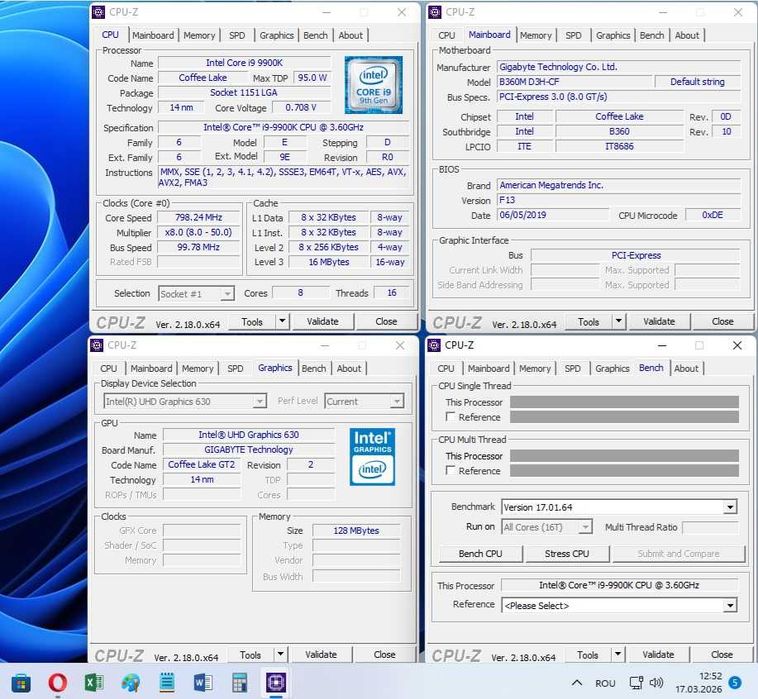The height and width of the screenshot is (699, 758).
Task: Click CPU-Z title icon in the Bench window
Action: coord(434,345)
